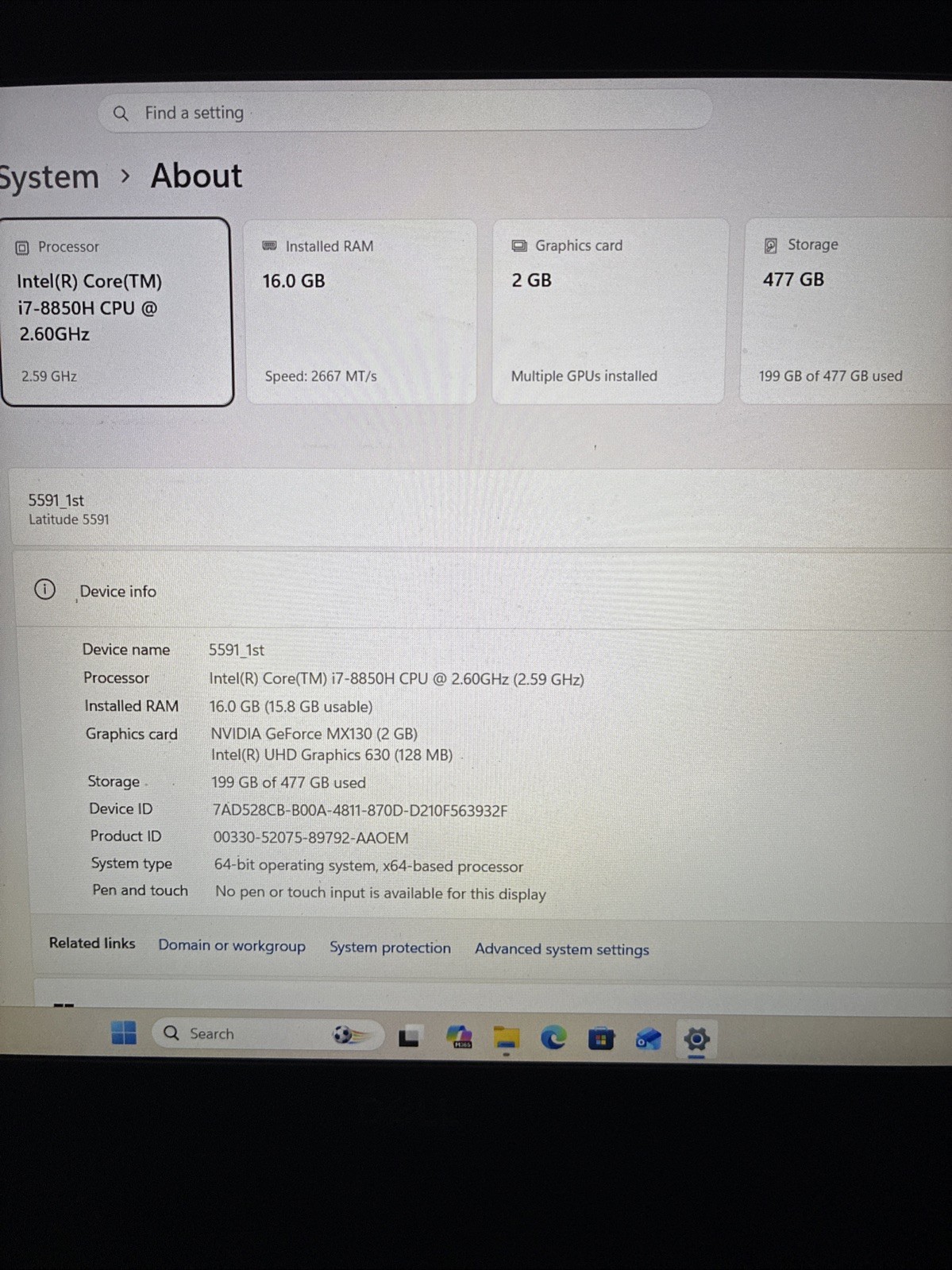Click the System type 64-bit value
Viewport: 952px width, 1270px height.
368,866
